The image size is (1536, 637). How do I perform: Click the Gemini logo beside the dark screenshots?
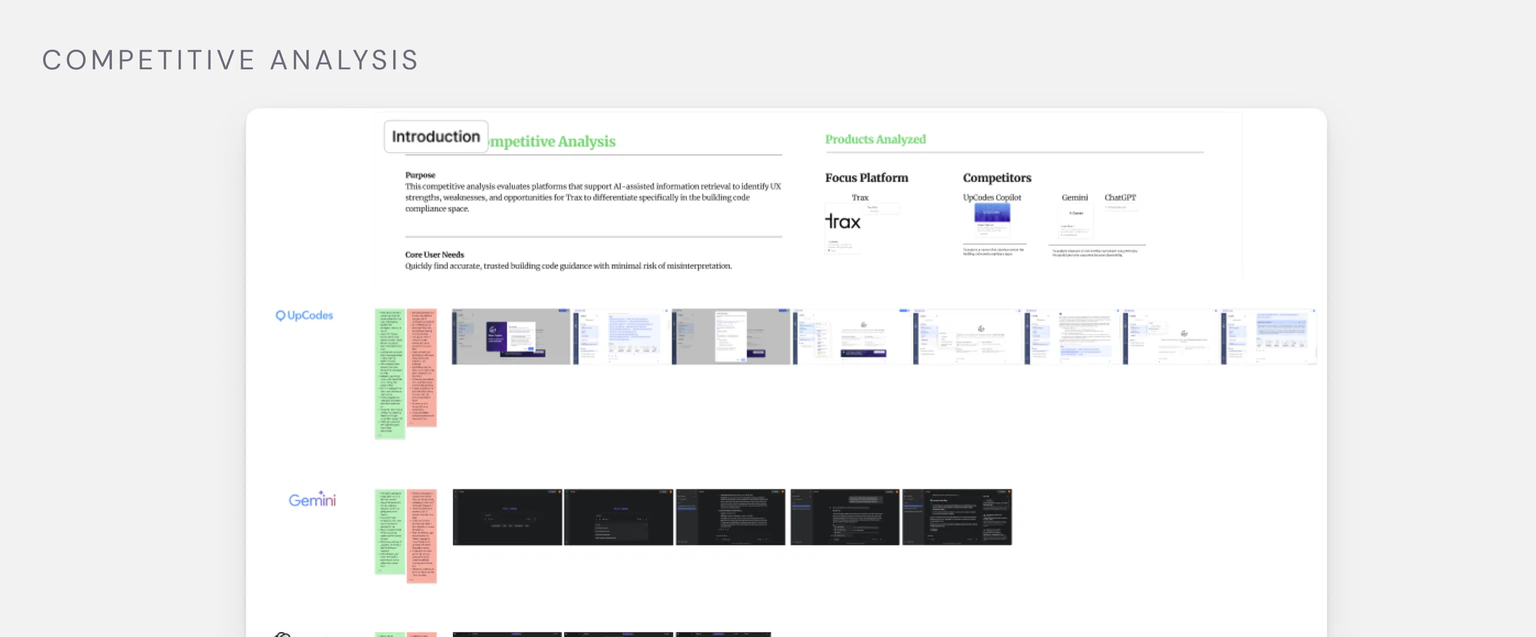[x=312, y=500]
